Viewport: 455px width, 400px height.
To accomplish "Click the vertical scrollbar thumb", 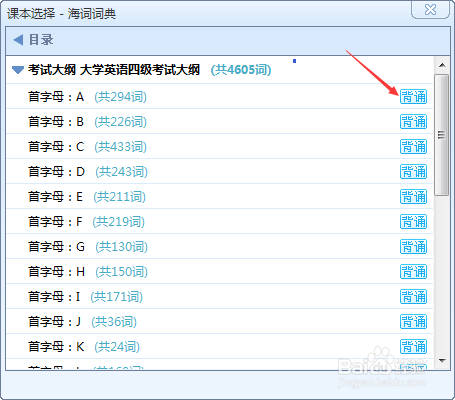I will coord(442,135).
